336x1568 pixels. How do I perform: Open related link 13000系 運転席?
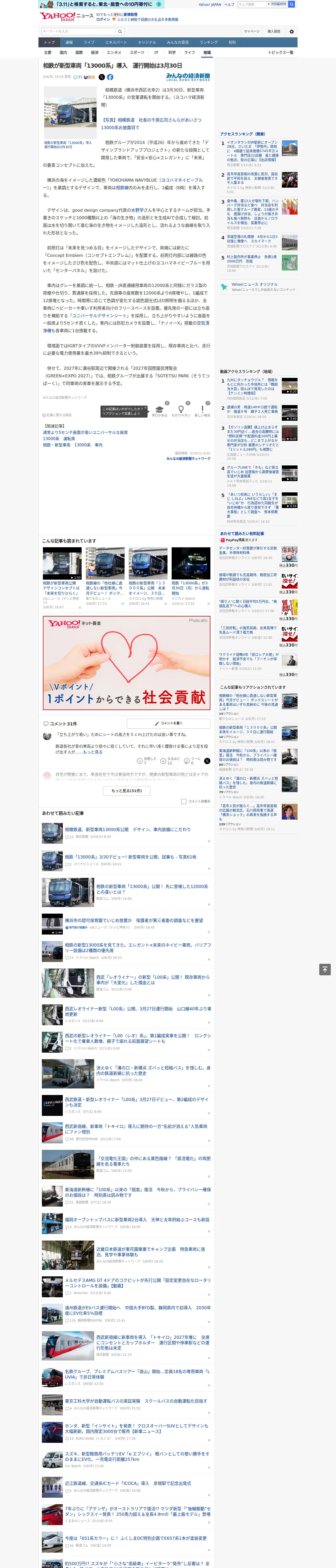coord(59,438)
